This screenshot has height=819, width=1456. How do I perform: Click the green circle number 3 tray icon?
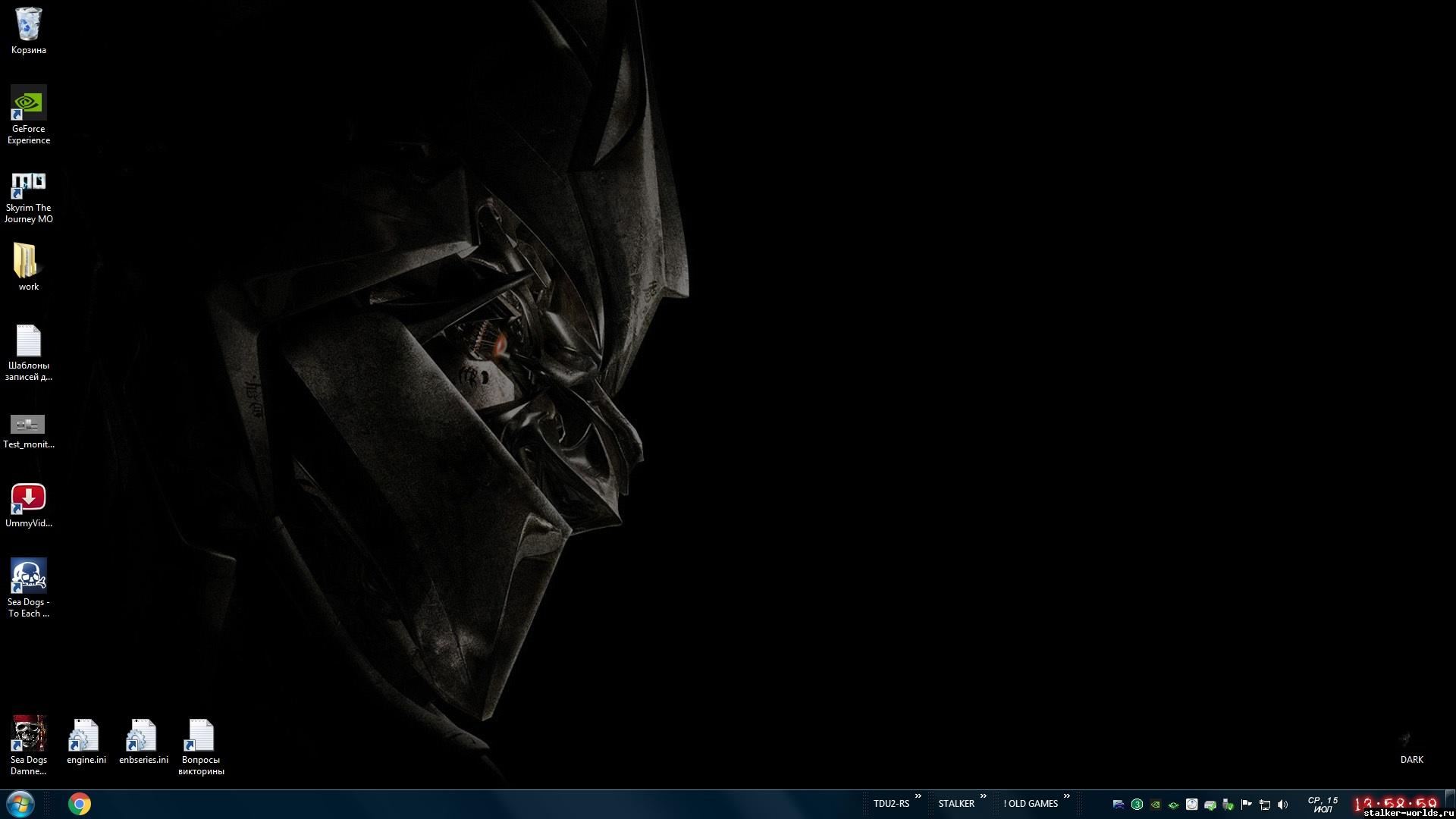[1137, 805]
